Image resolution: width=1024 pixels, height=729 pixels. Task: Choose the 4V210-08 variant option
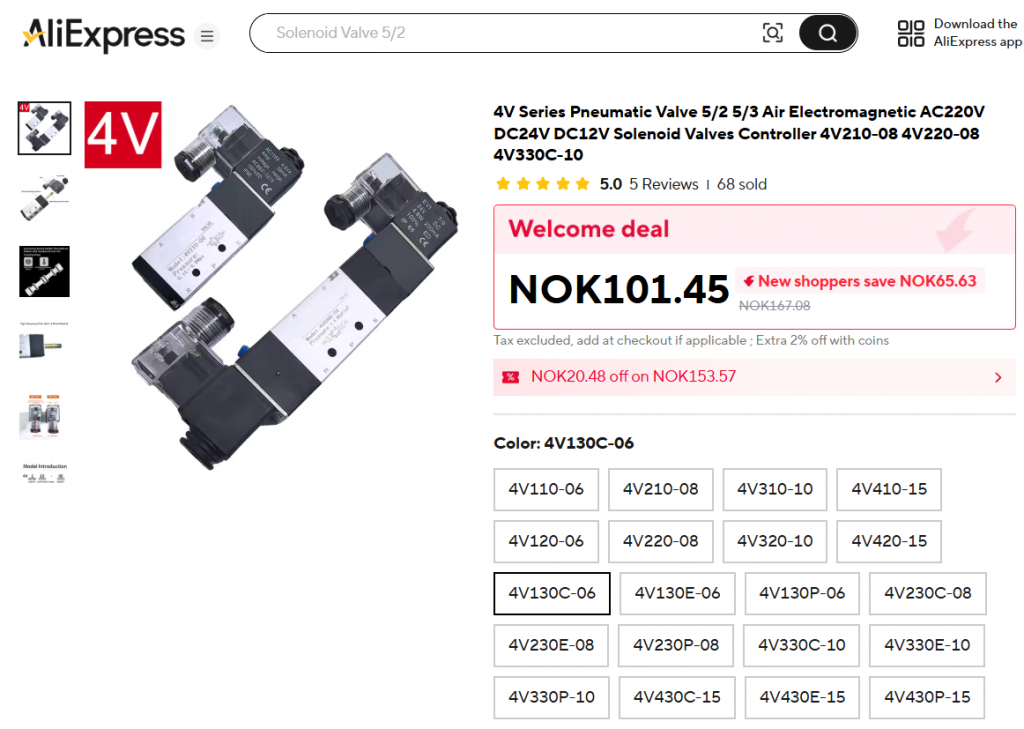point(660,489)
